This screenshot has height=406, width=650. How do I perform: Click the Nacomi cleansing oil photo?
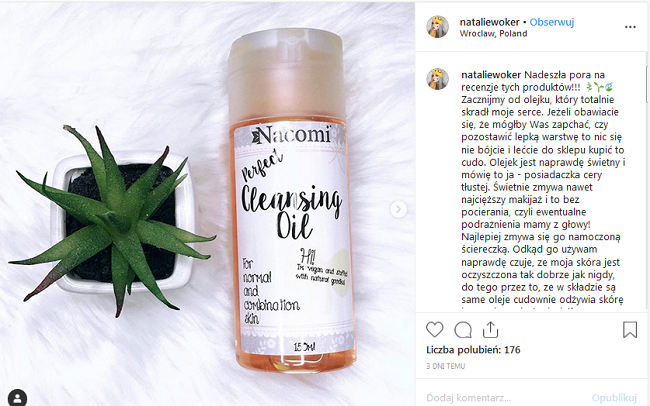tap(207, 203)
